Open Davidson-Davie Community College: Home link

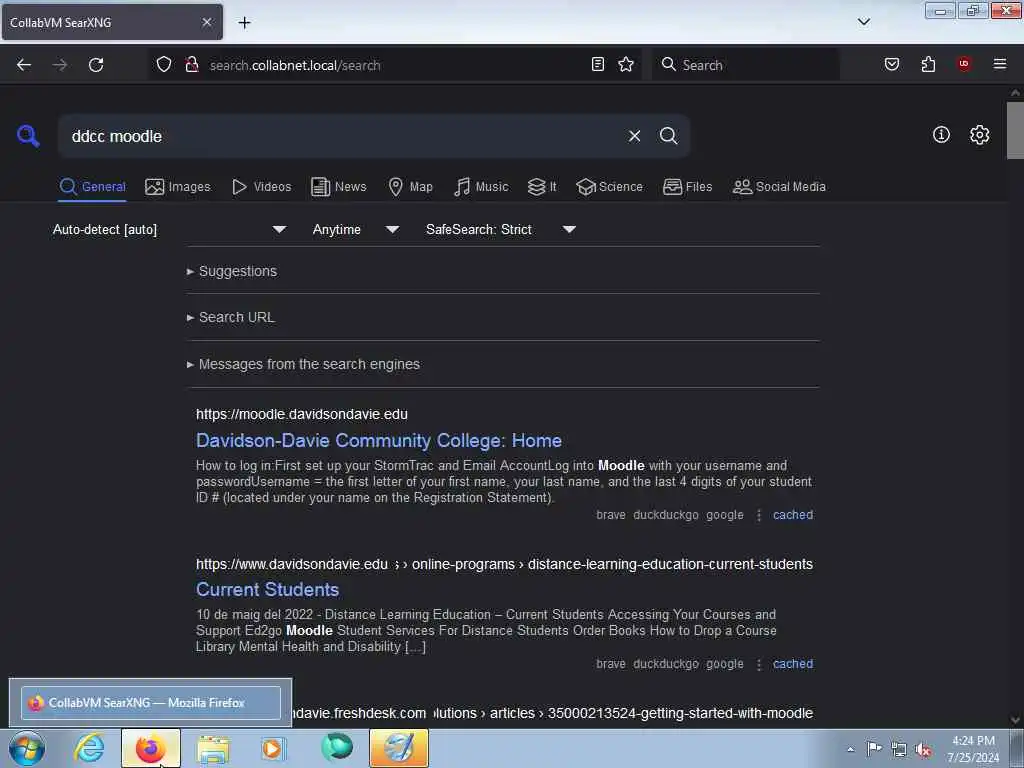[x=379, y=441]
